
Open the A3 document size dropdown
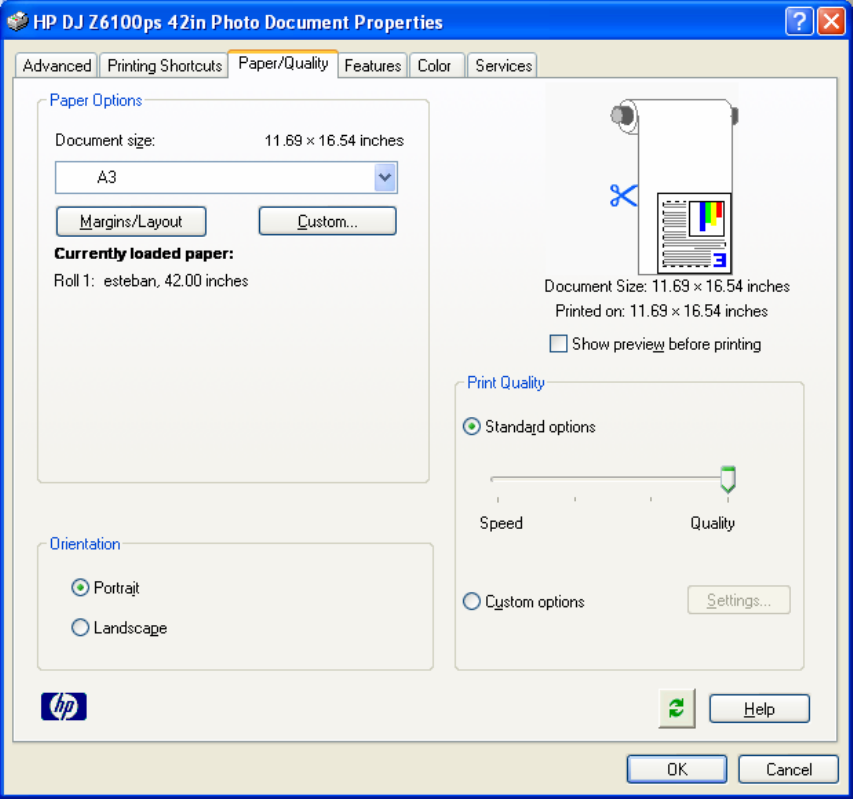[385, 177]
